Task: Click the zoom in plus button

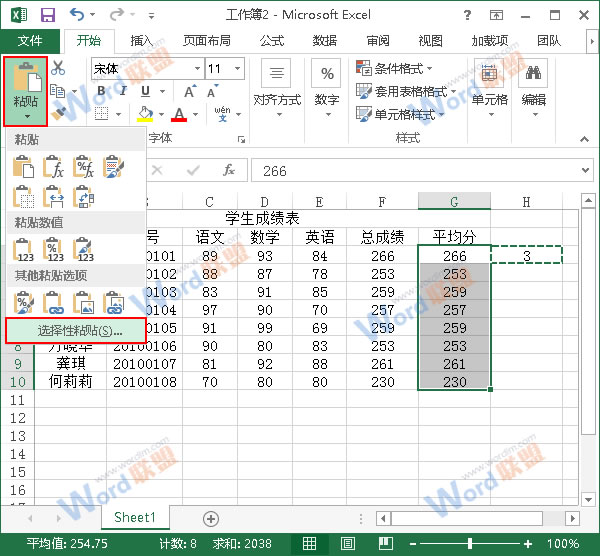Action: click(x=528, y=543)
